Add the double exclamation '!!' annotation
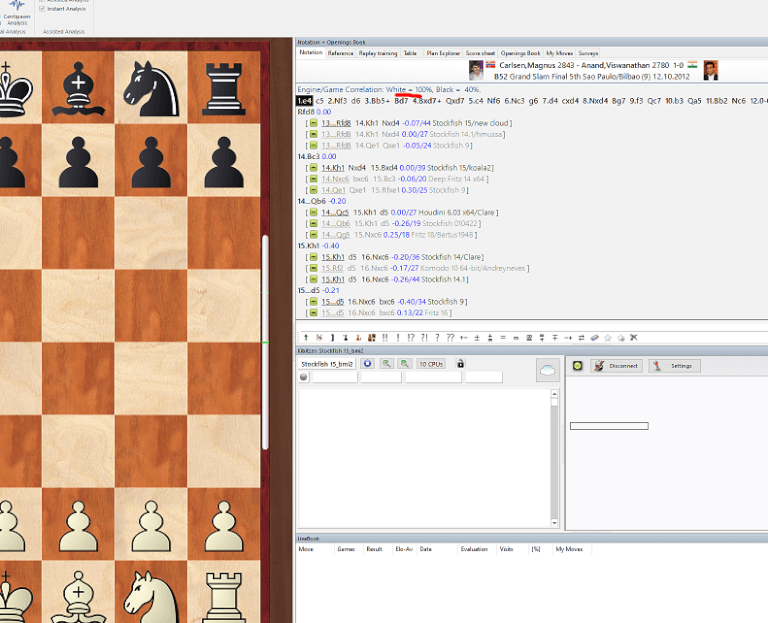Viewport: 768px width, 623px height. click(x=385, y=337)
